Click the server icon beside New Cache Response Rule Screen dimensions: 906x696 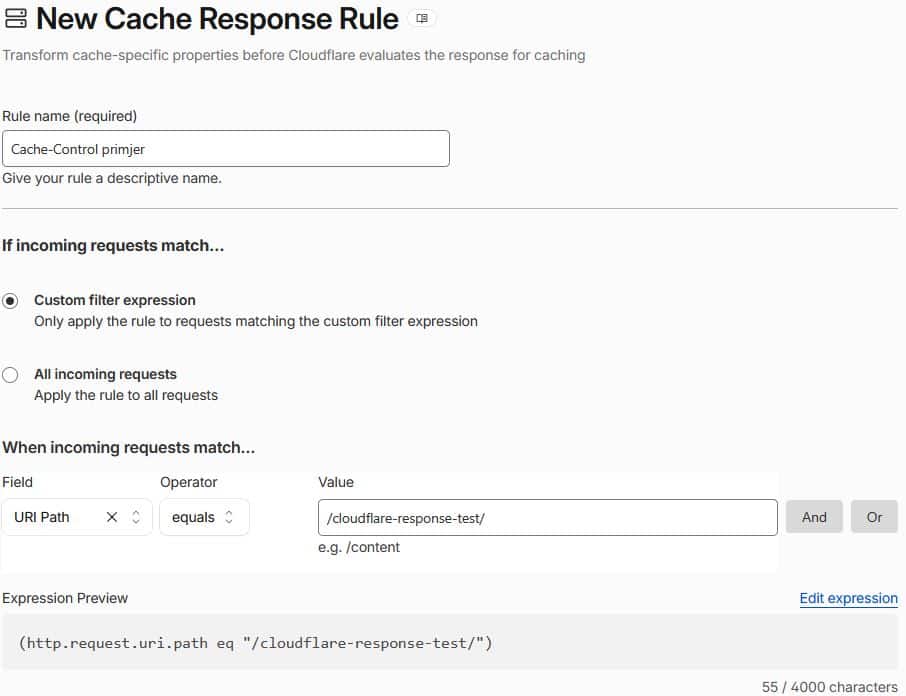coord(15,18)
